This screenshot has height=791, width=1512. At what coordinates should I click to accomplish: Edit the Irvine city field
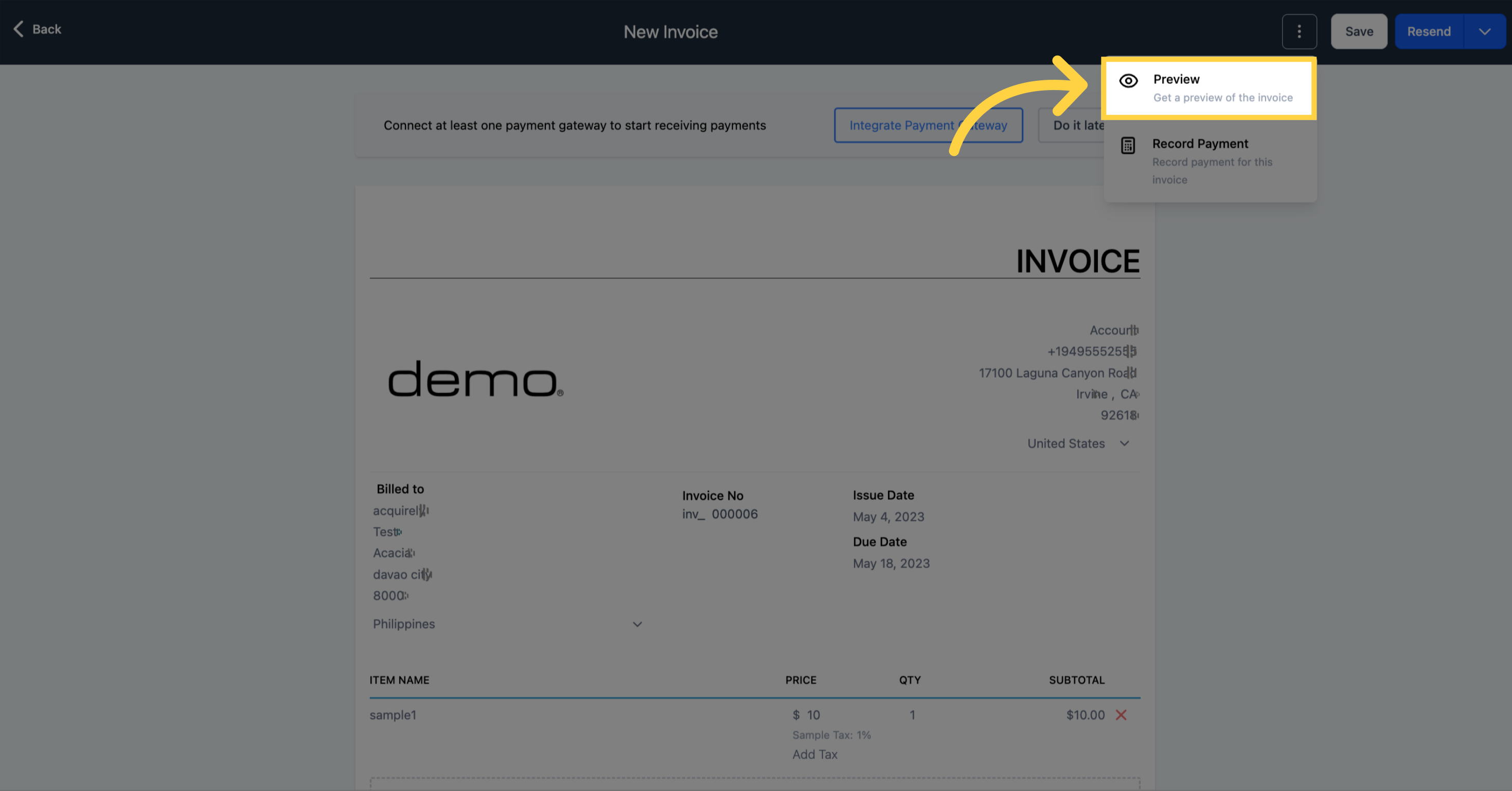(1092, 395)
